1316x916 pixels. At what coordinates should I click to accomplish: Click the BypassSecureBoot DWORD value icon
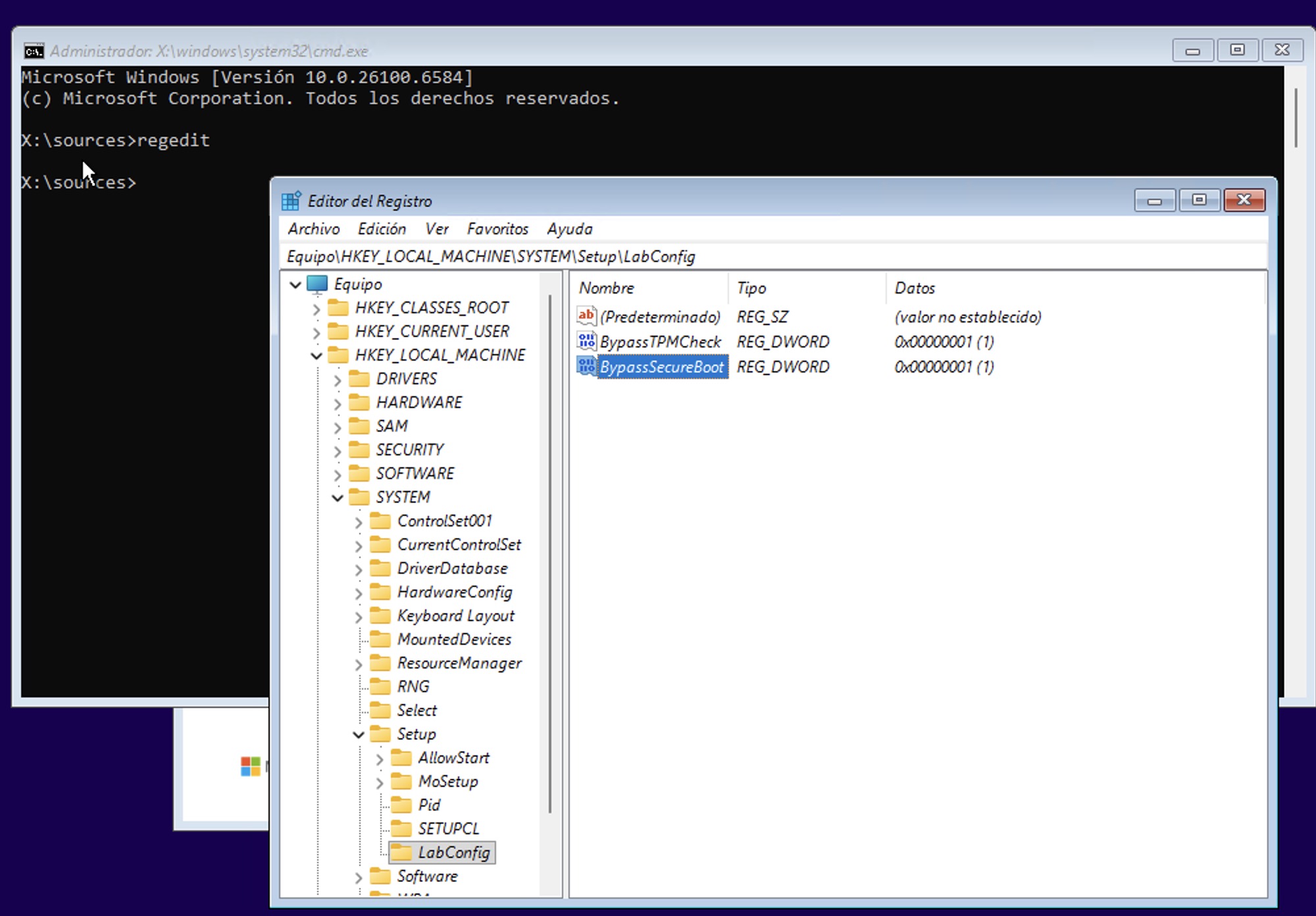pyautogui.click(x=586, y=366)
